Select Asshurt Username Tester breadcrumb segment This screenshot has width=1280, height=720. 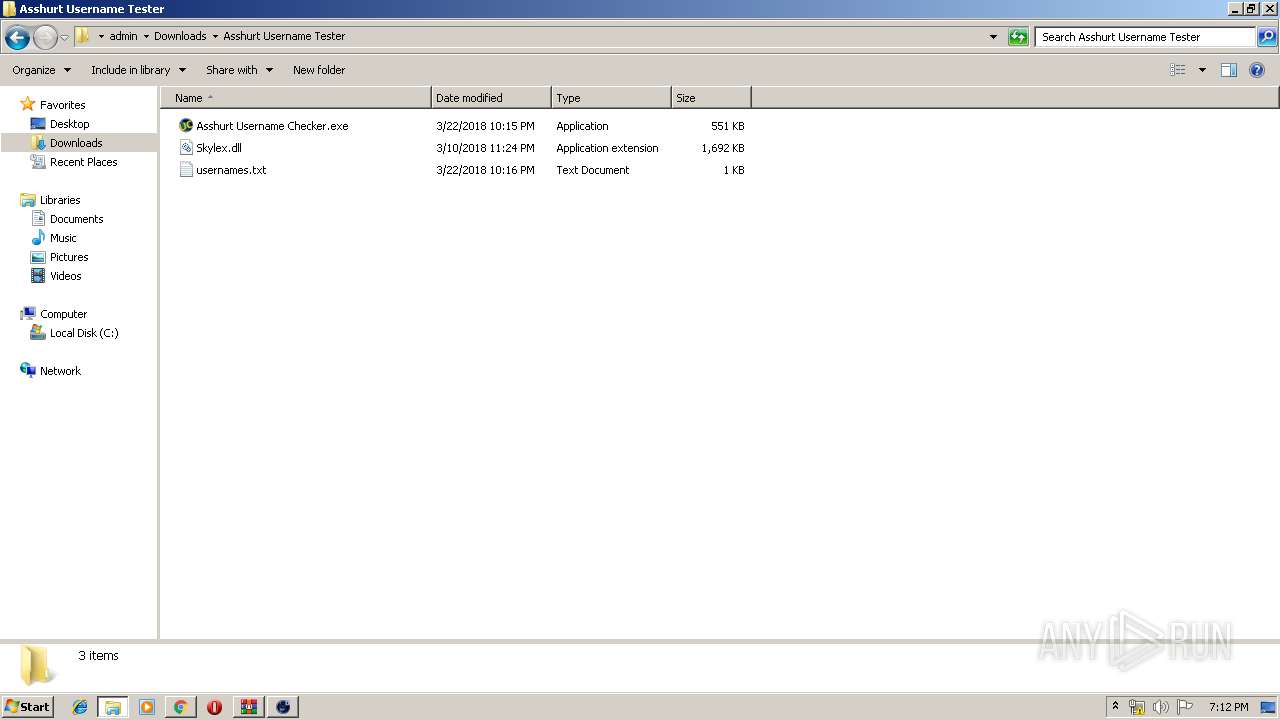point(284,36)
